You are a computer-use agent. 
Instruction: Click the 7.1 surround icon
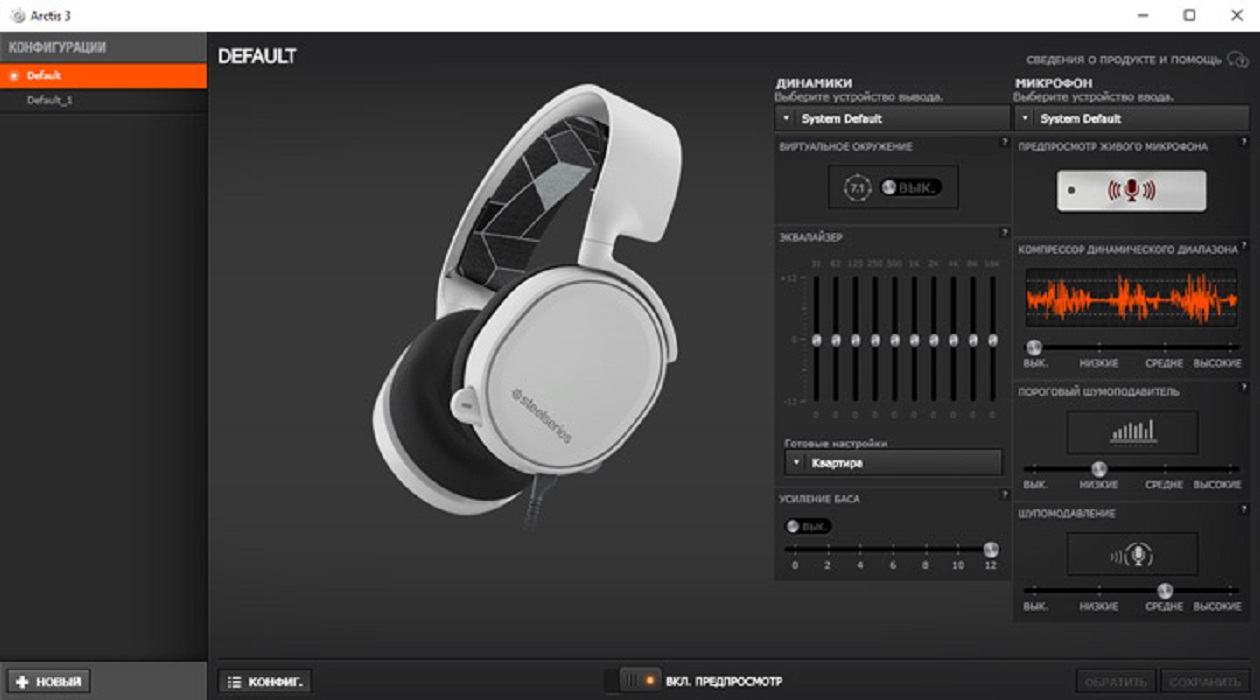point(857,187)
